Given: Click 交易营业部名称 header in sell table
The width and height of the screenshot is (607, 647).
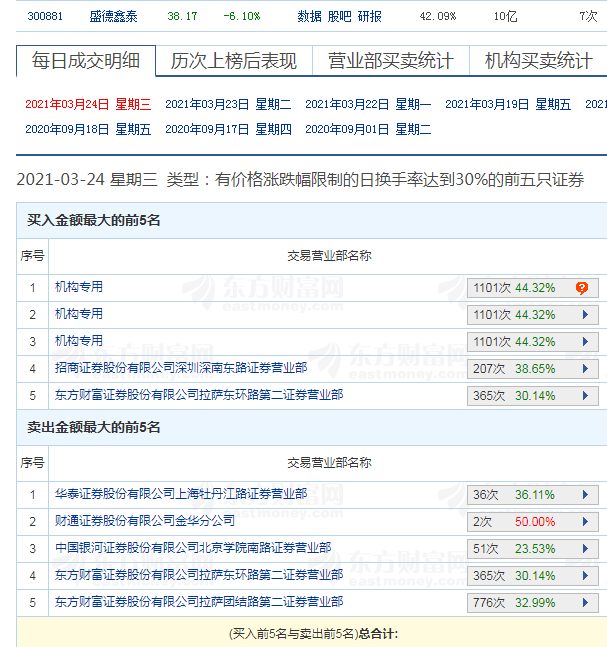Looking at the screenshot, I should click(329, 463).
